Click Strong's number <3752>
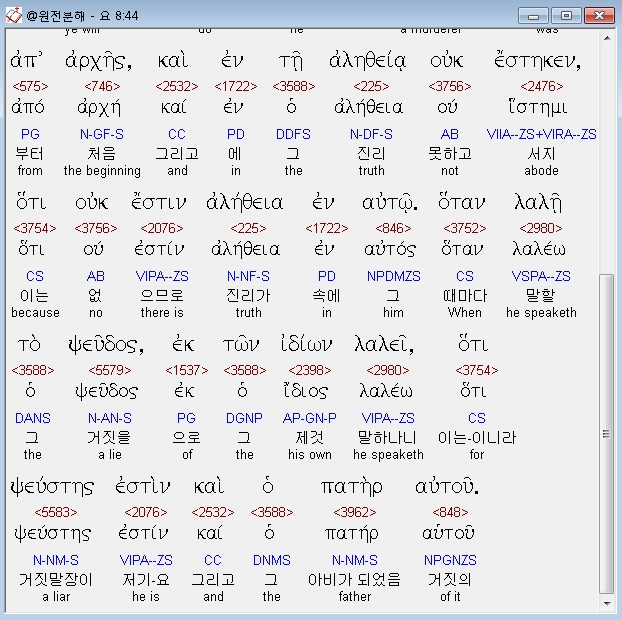 (x=465, y=228)
